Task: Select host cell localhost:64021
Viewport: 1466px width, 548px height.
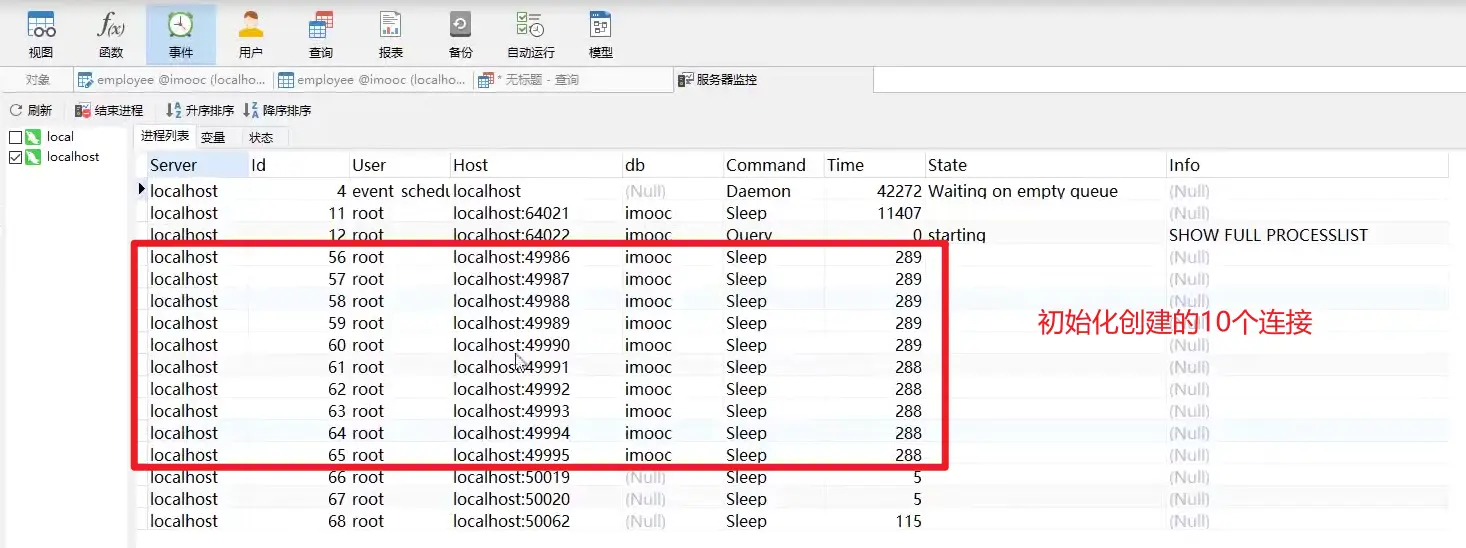Action: 536,213
